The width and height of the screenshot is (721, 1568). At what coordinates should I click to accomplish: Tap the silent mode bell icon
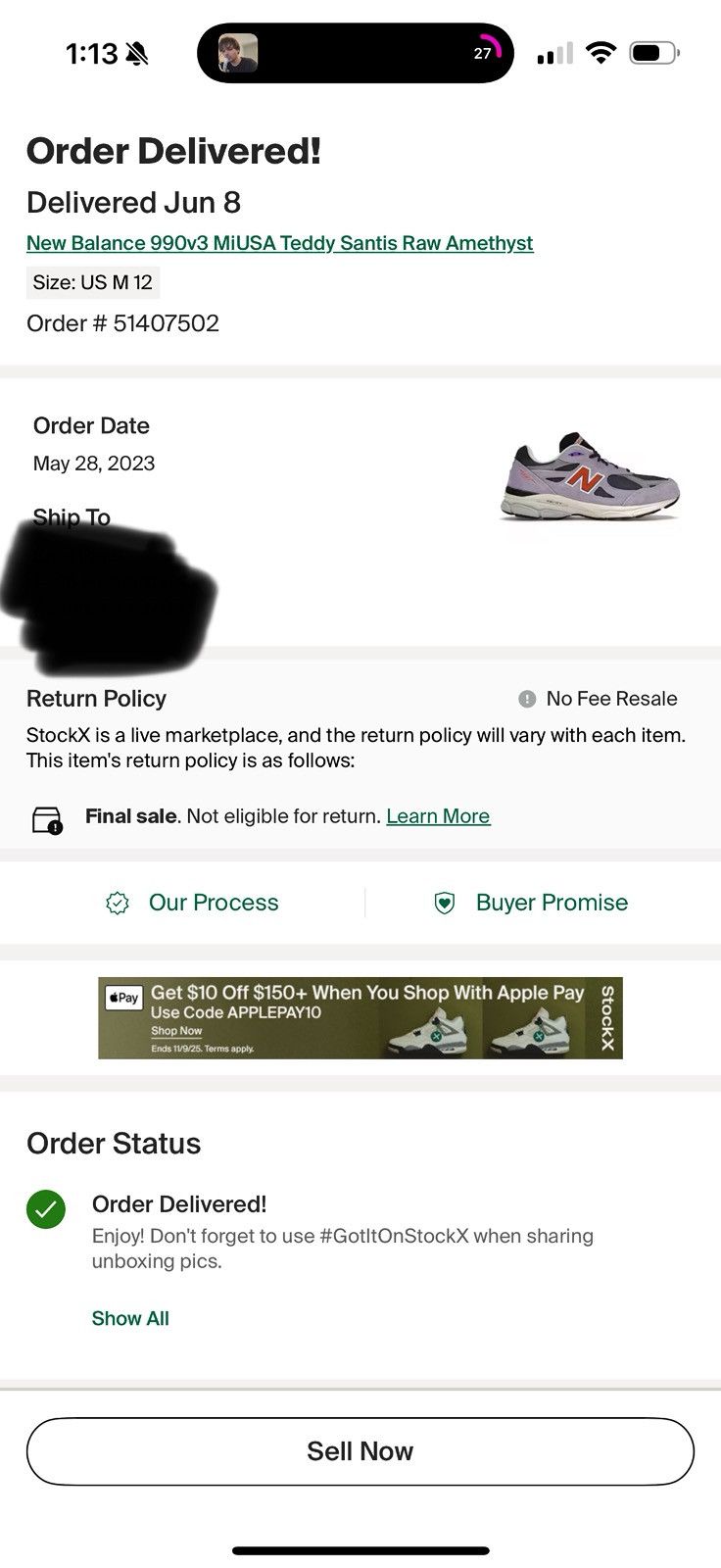(138, 54)
